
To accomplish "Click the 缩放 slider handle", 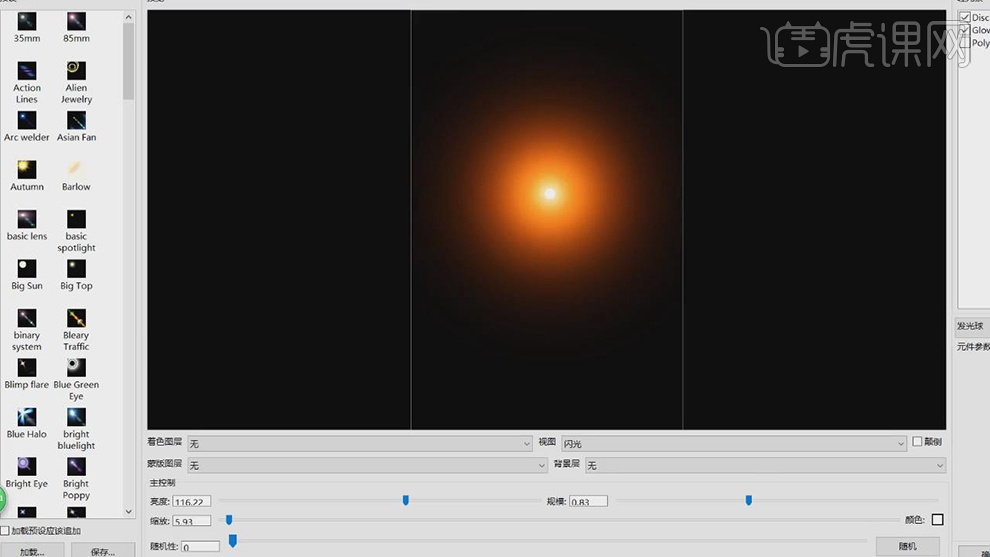I will tap(229, 520).
